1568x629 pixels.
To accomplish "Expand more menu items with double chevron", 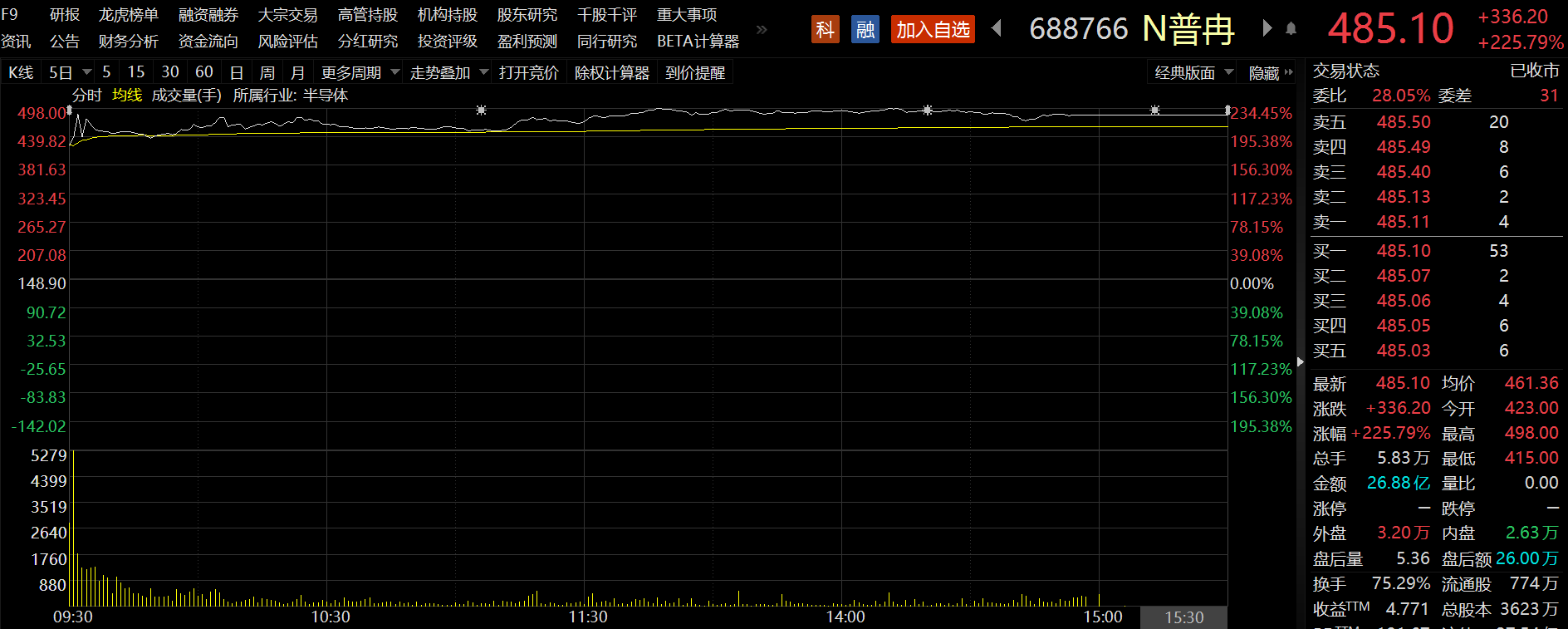I will (762, 30).
